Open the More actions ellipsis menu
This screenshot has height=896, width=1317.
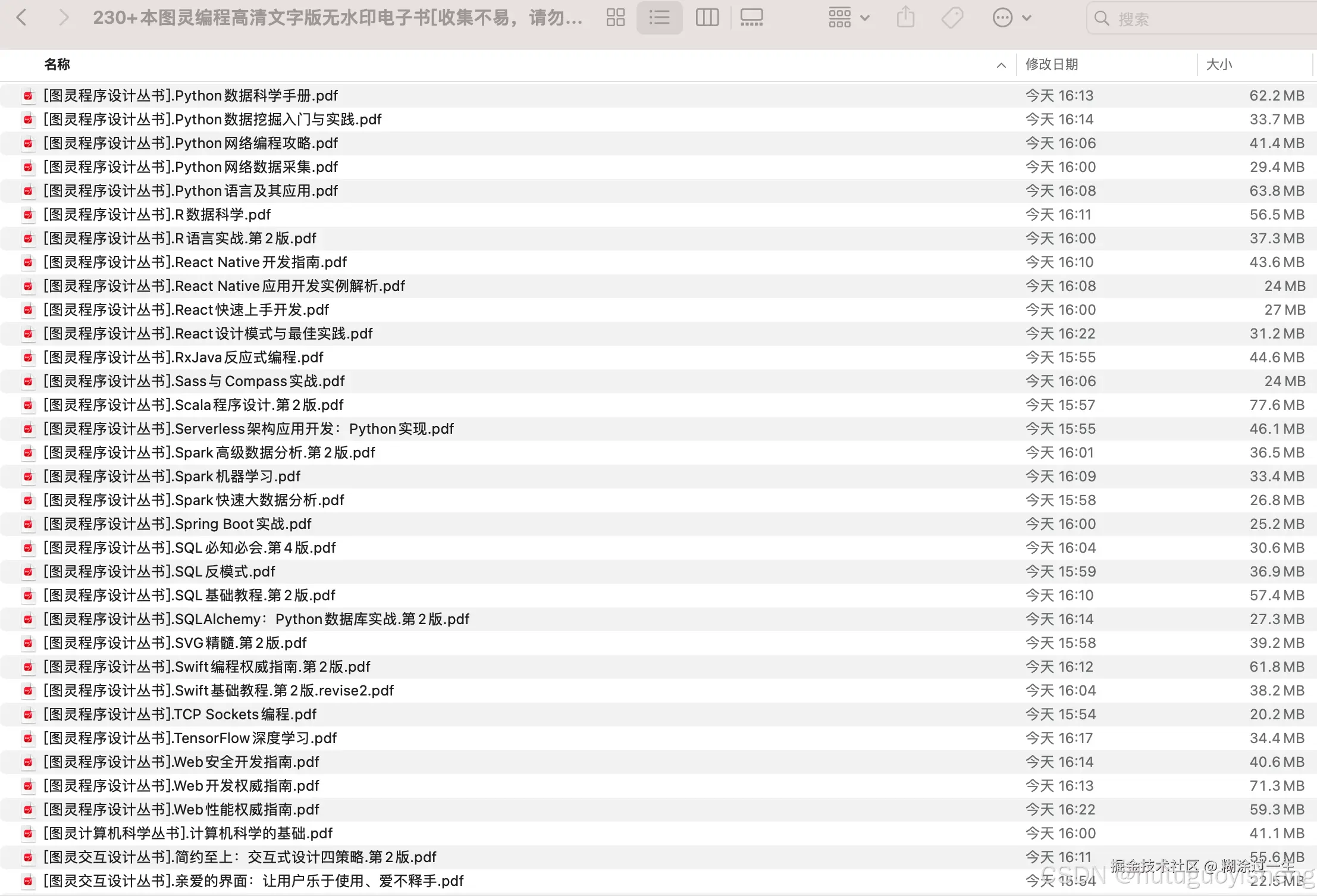click(1011, 17)
